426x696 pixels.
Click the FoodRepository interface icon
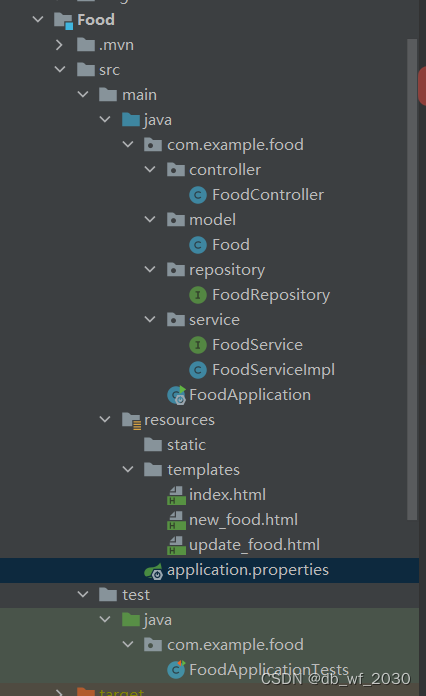198,295
